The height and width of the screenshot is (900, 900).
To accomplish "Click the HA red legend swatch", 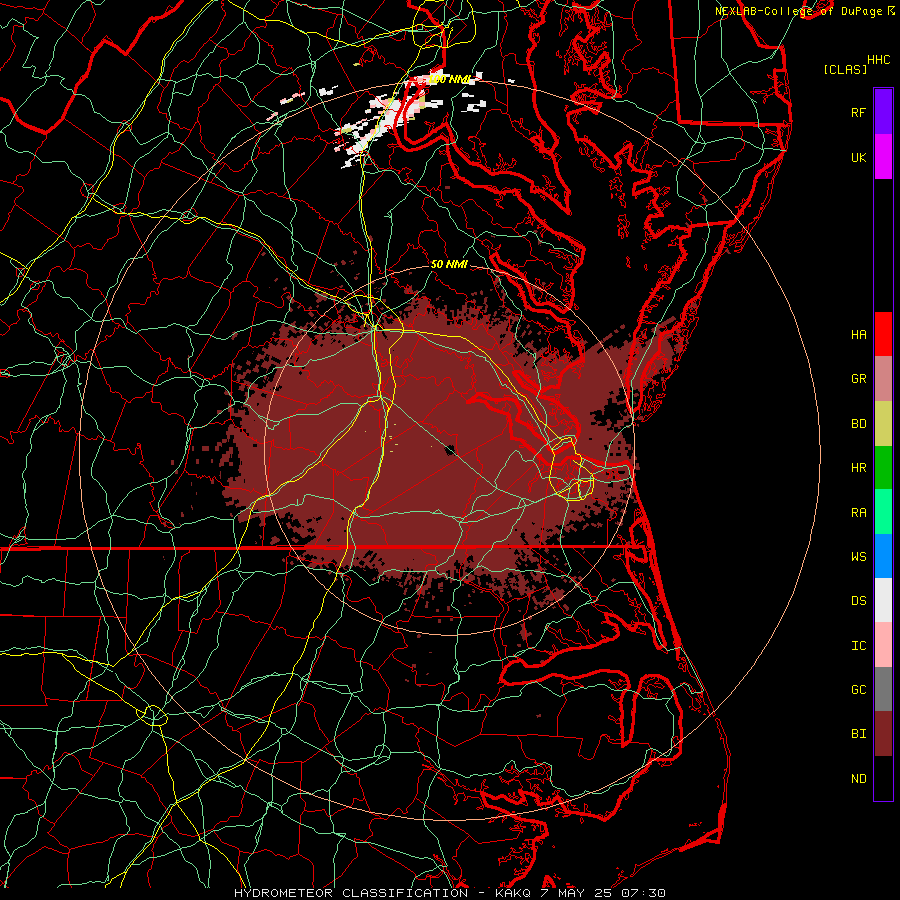I will coord(883,334).
